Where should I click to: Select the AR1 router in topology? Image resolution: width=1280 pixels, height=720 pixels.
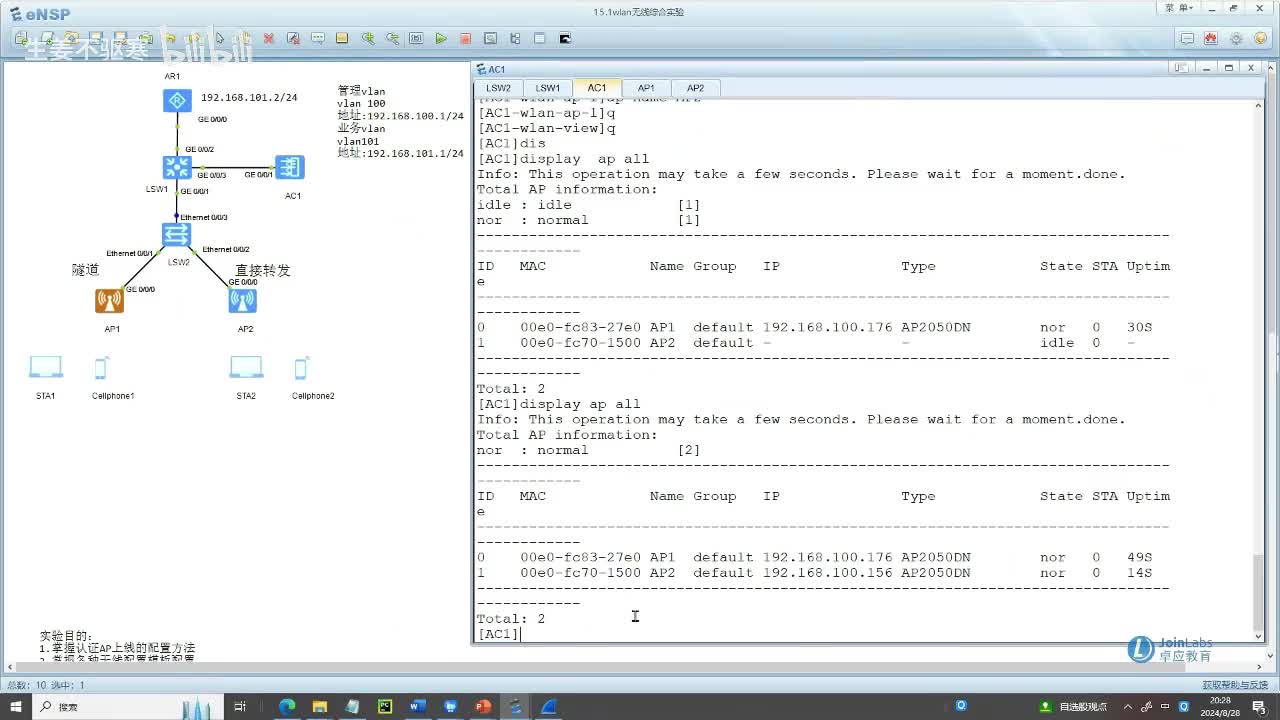[177, 101]
